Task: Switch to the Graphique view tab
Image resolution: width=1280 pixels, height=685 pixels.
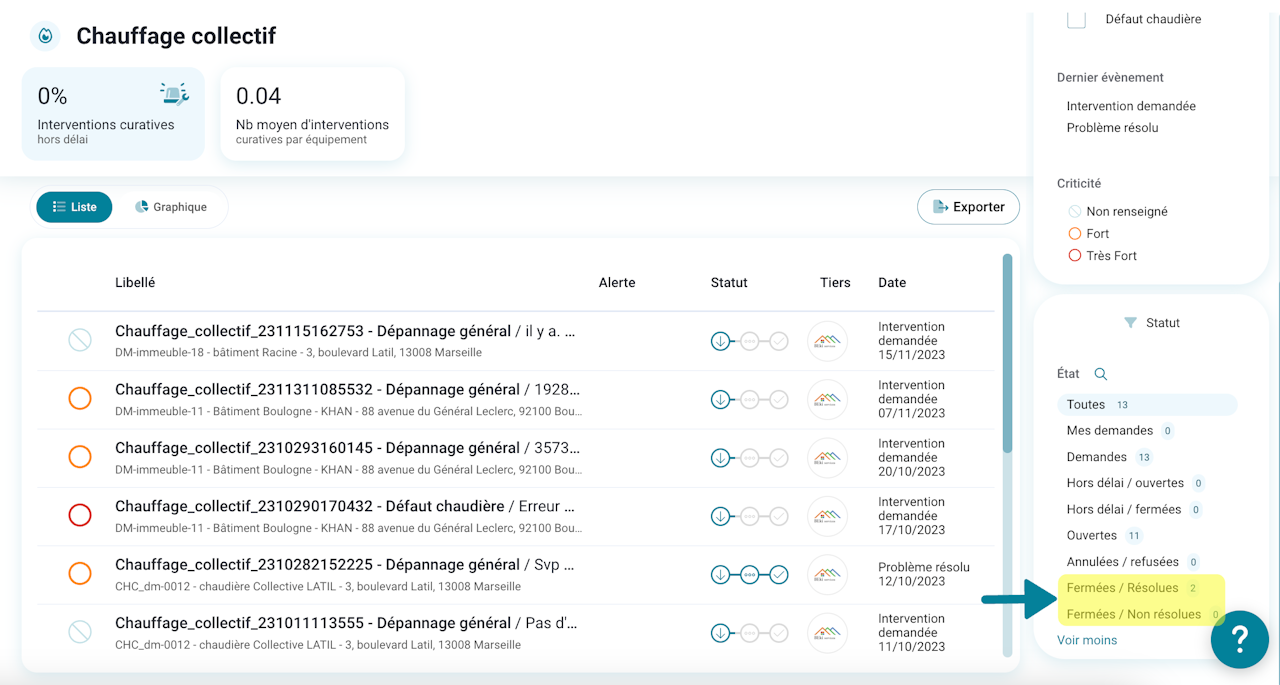Action: (x=170, y=207)
